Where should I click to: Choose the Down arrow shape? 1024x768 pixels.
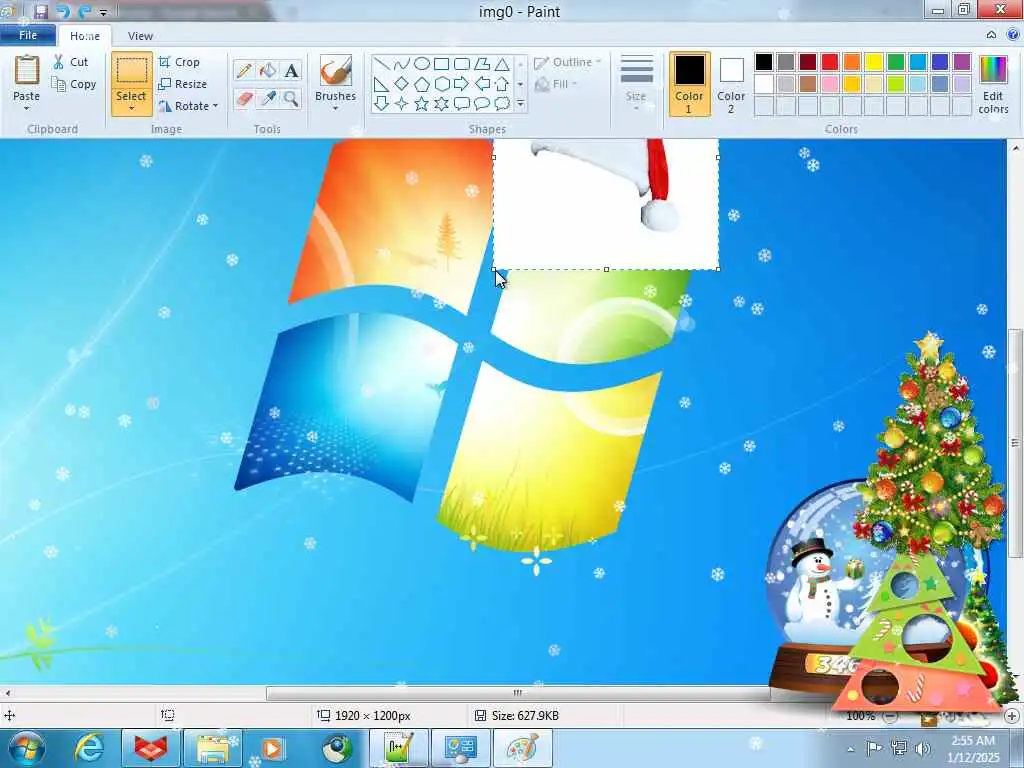(x=381, y=103)
